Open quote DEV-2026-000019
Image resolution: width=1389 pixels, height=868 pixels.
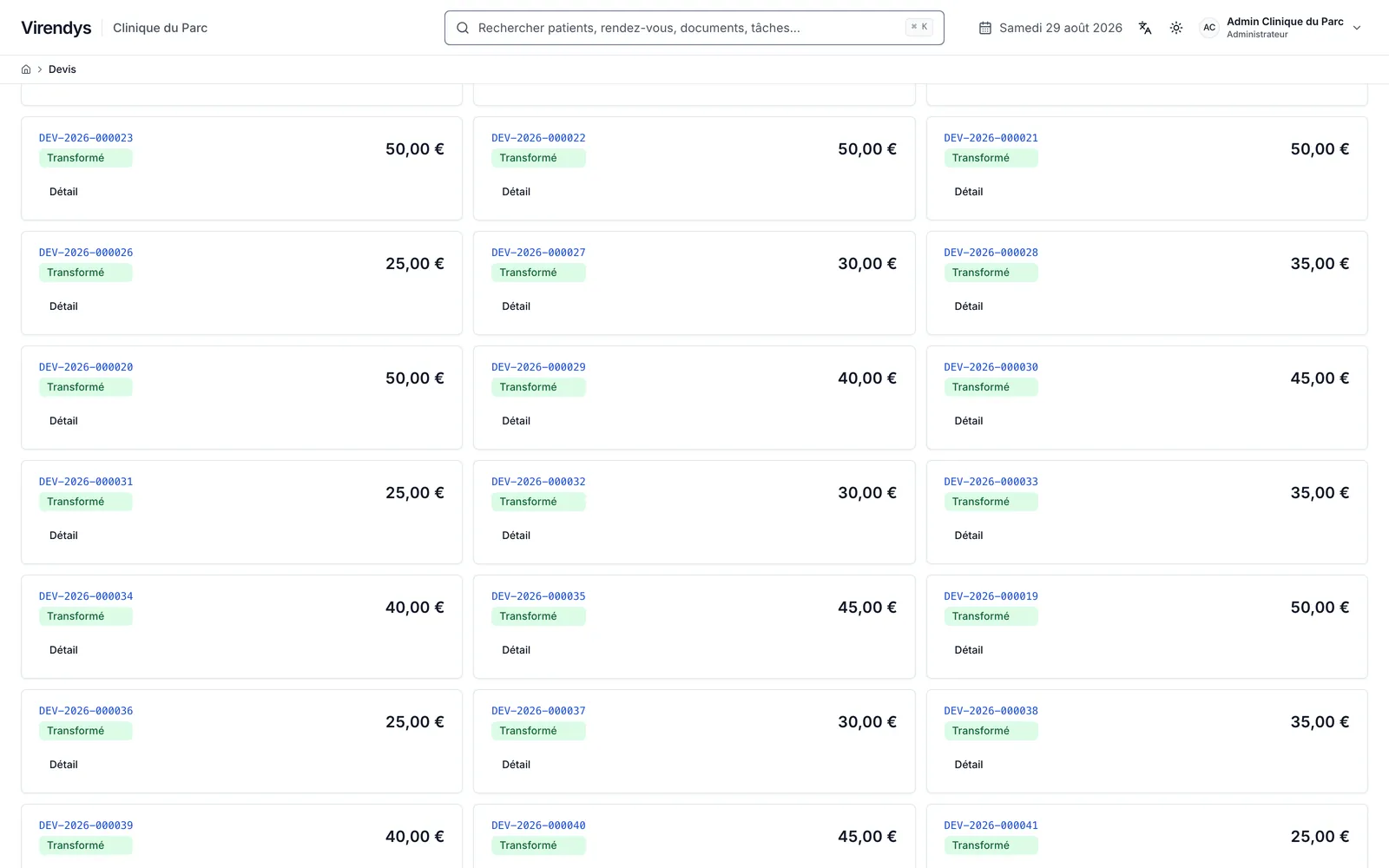click(991, 596)
